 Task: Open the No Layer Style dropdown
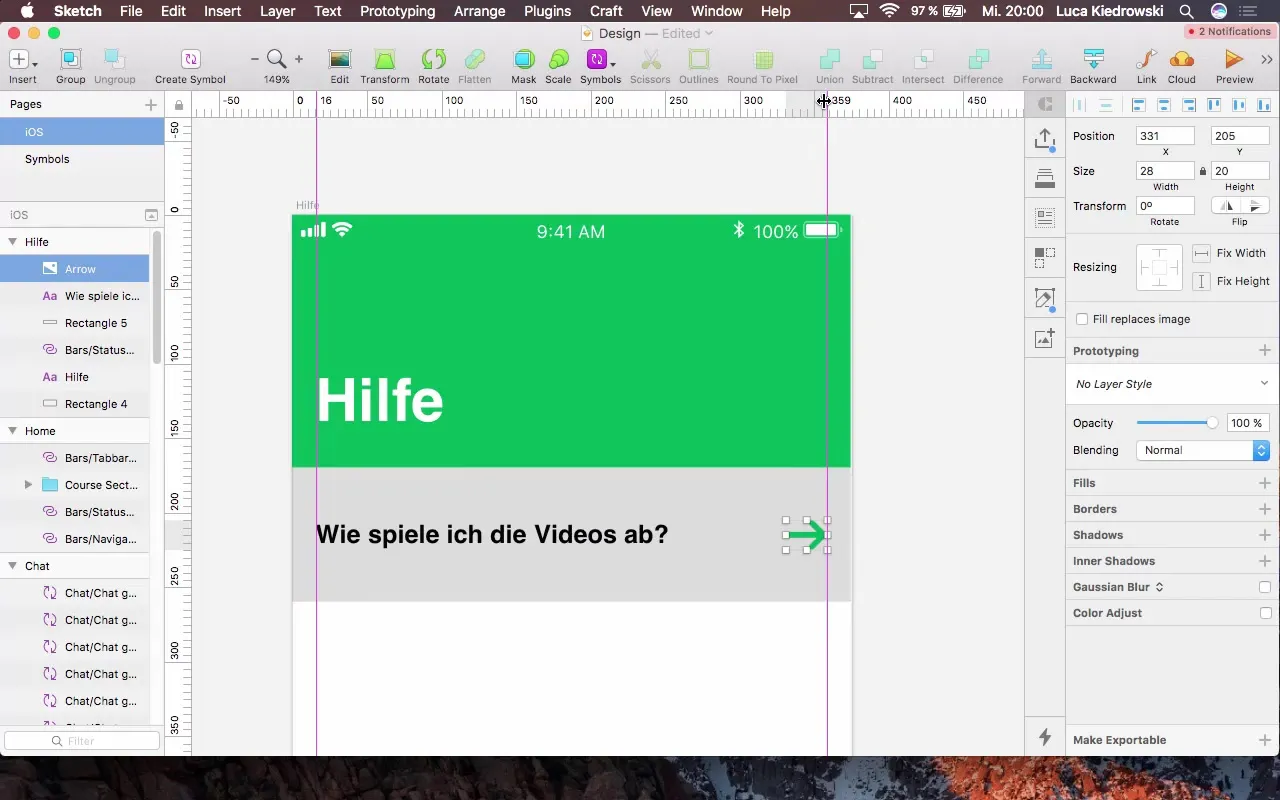point(1172,384)
